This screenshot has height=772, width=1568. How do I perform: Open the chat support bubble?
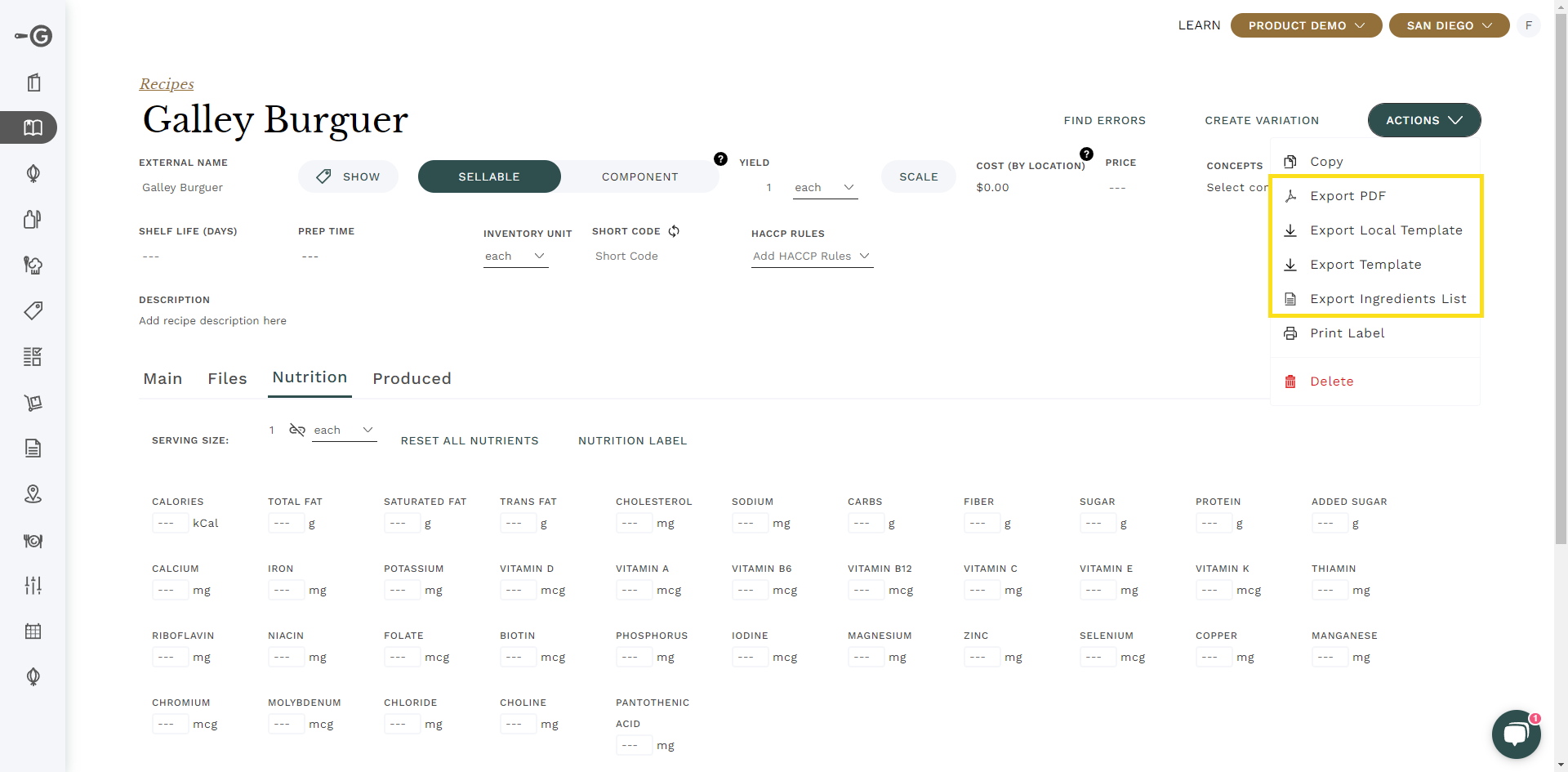(x=1516, y=734)
